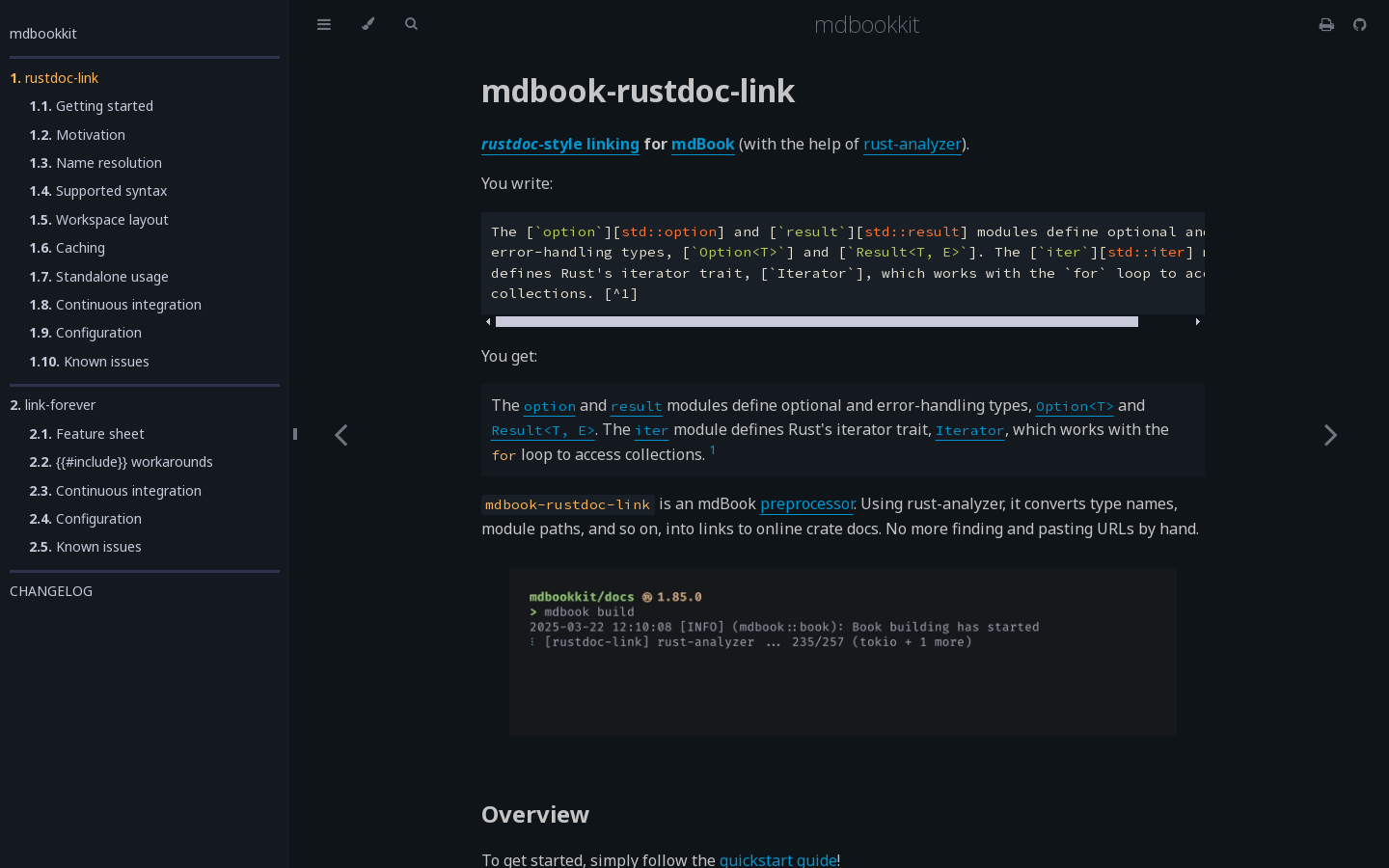Open the GitHub repository icon
The width and height of the screenshot is (1389, 868).
click(1360, 25)
